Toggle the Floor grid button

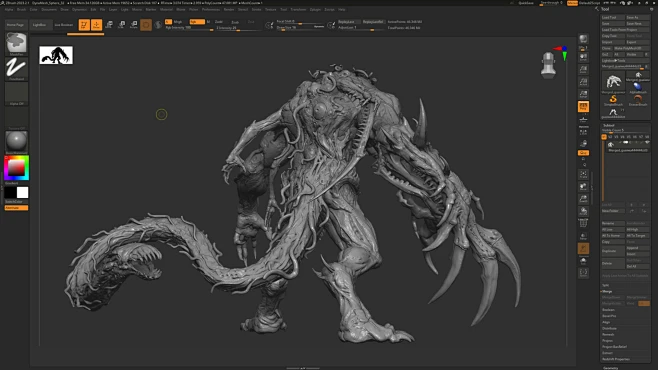point(583,120)
